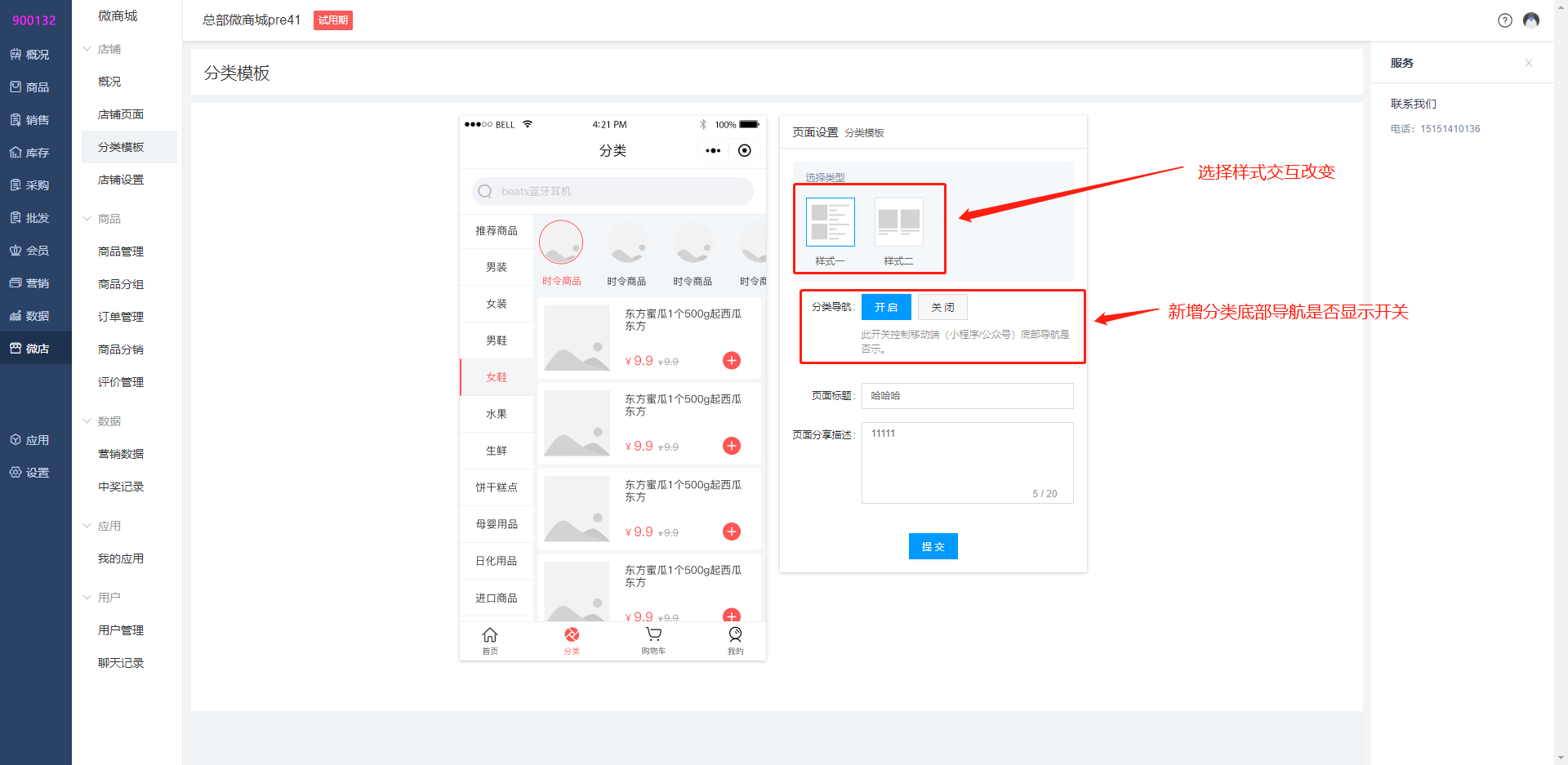This screenshot has width=1568, height=765.
Task: Click the red add button on first product
Action: point(732,360)
